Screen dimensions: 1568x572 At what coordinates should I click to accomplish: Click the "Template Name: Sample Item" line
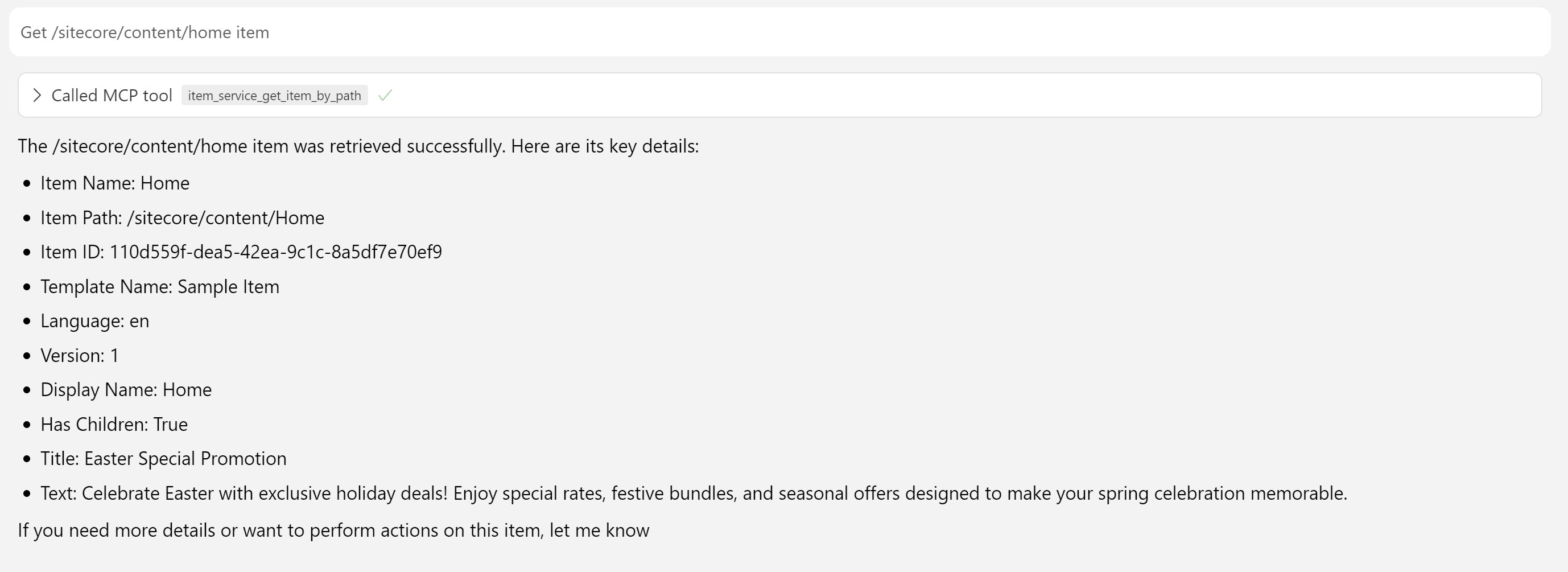pos(159,287)
